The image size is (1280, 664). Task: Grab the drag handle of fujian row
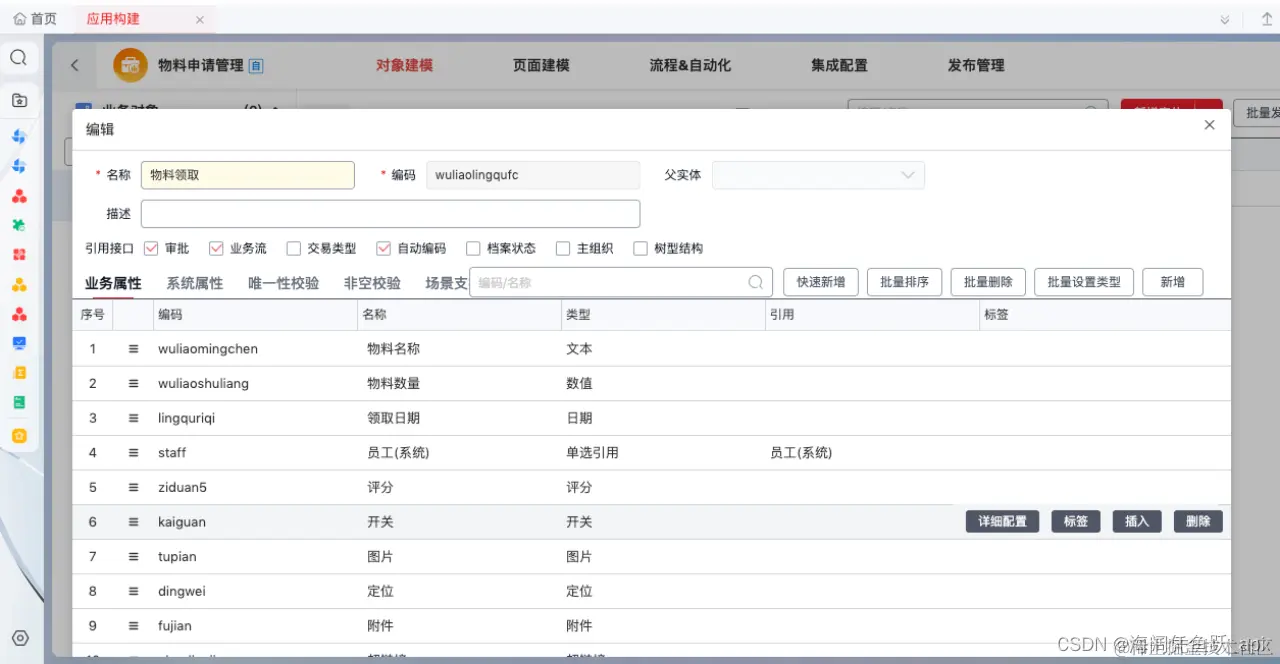click(133, 626)
